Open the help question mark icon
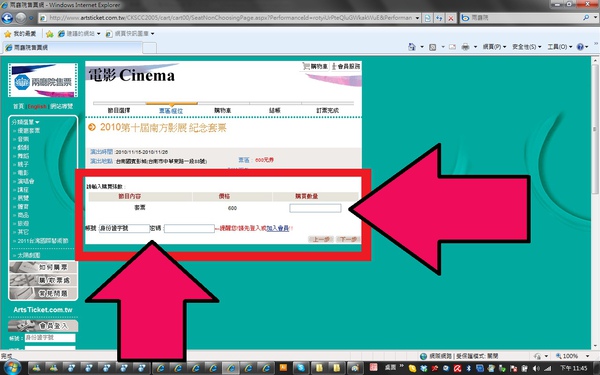 pyautogui.click(x=580, y=47)
